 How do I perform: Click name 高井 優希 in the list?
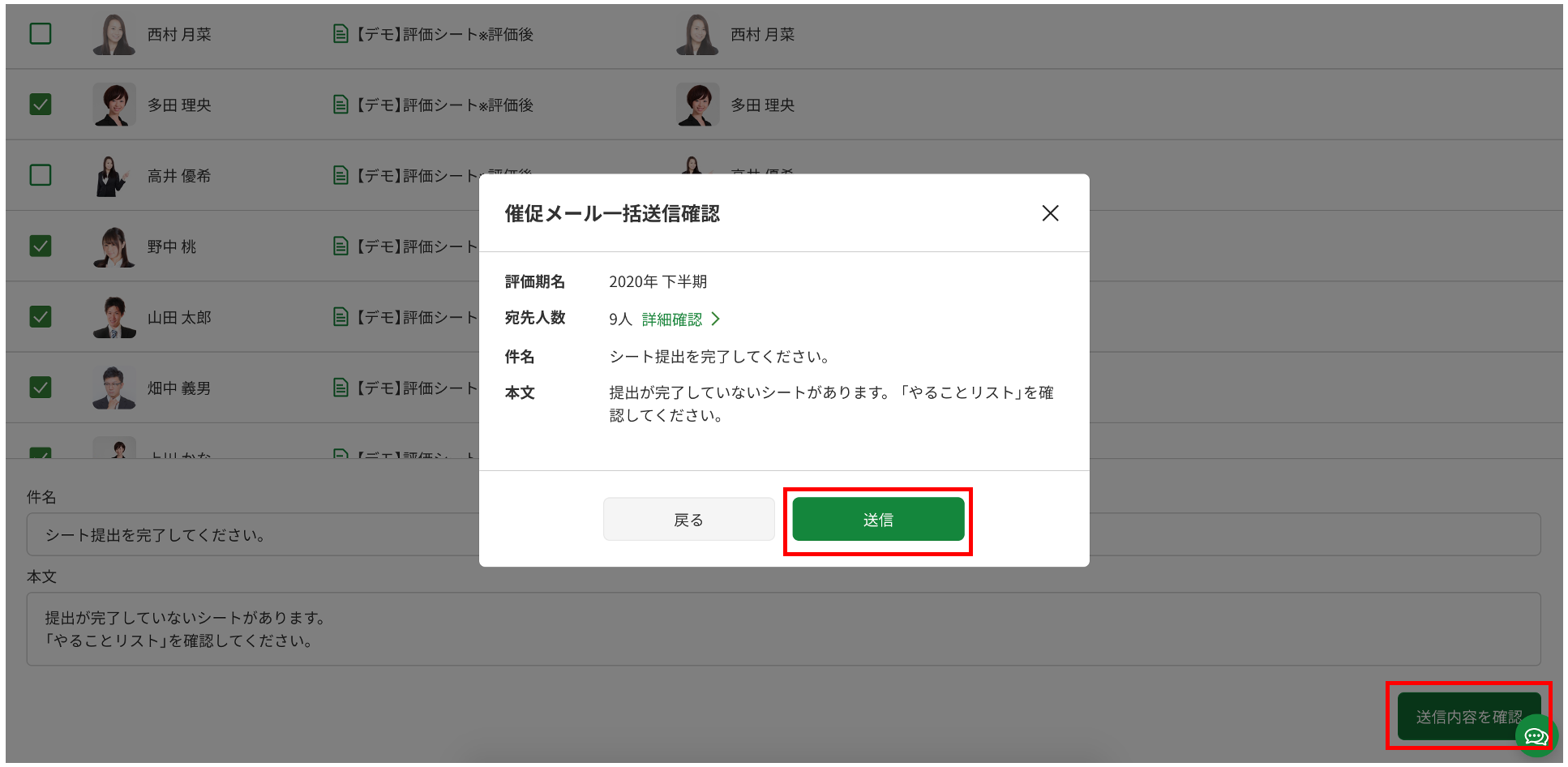point(179,175)
